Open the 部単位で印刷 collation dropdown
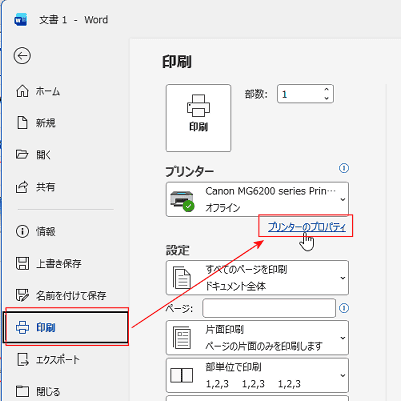This screenshot has width=401, height=401. (257, 375)
